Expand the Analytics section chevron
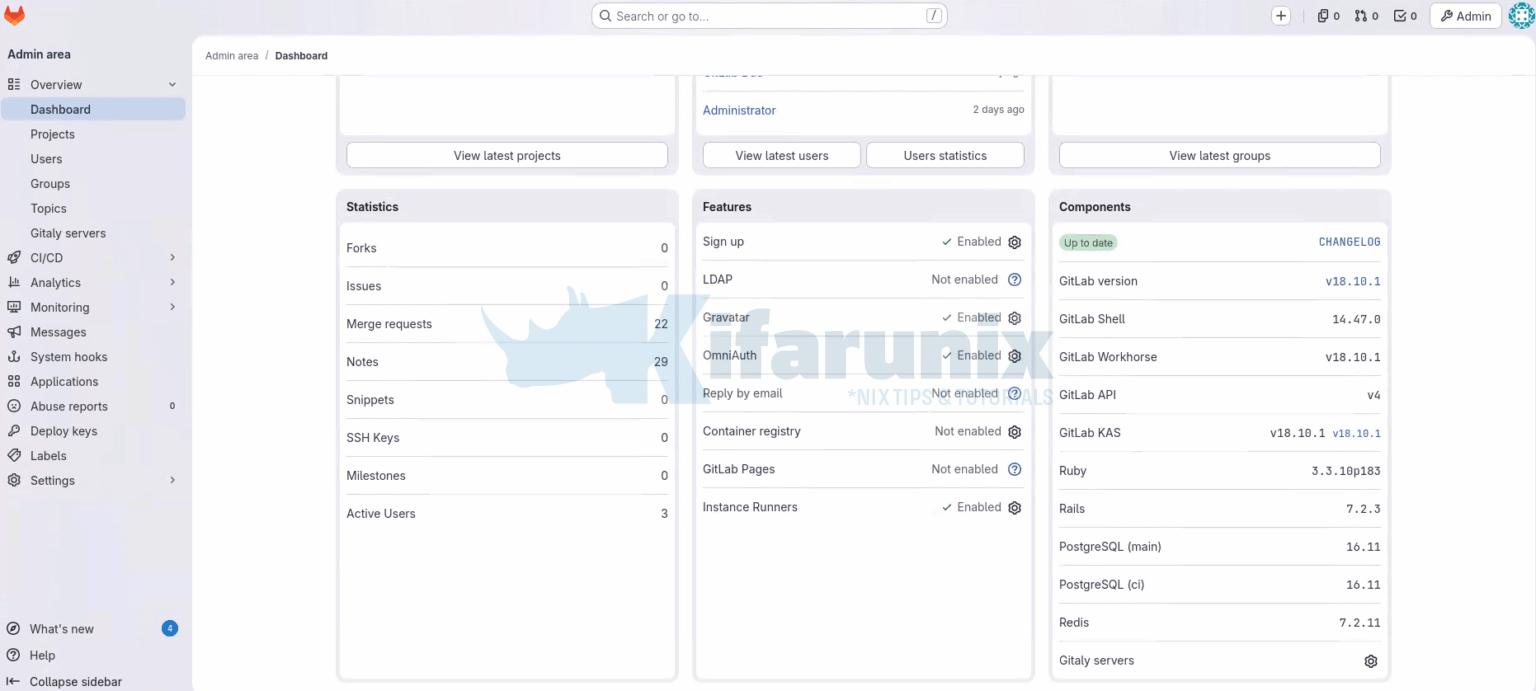1536x691 pixels. click(172, 283)
